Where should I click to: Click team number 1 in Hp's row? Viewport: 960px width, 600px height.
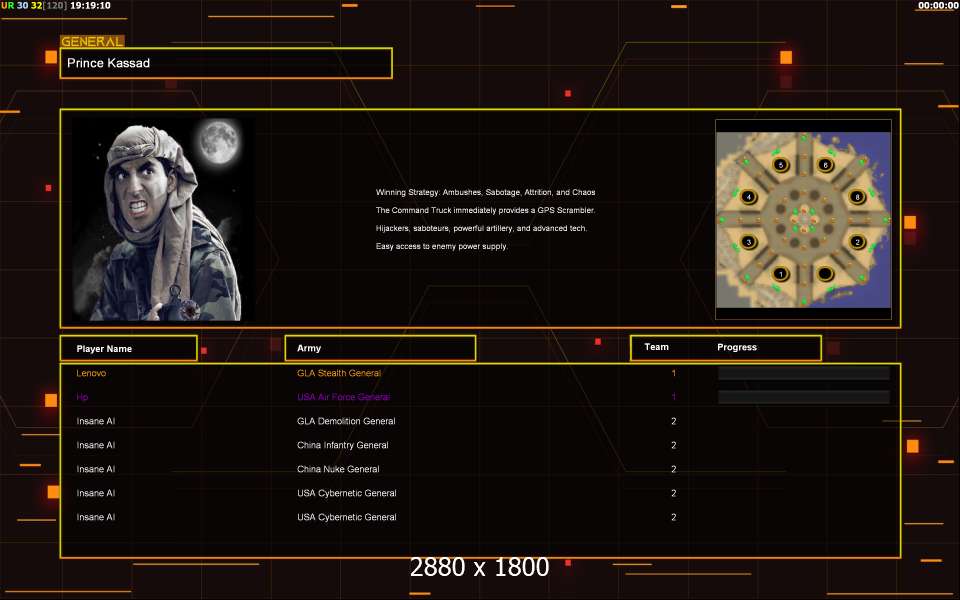(673, 397)
